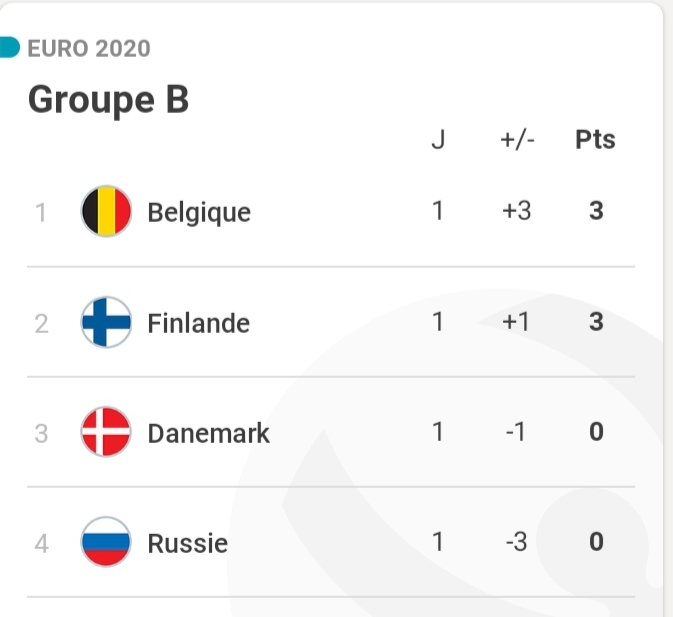
Task: Click Belgique's +3 goal difference
Action: coord(517,212)
